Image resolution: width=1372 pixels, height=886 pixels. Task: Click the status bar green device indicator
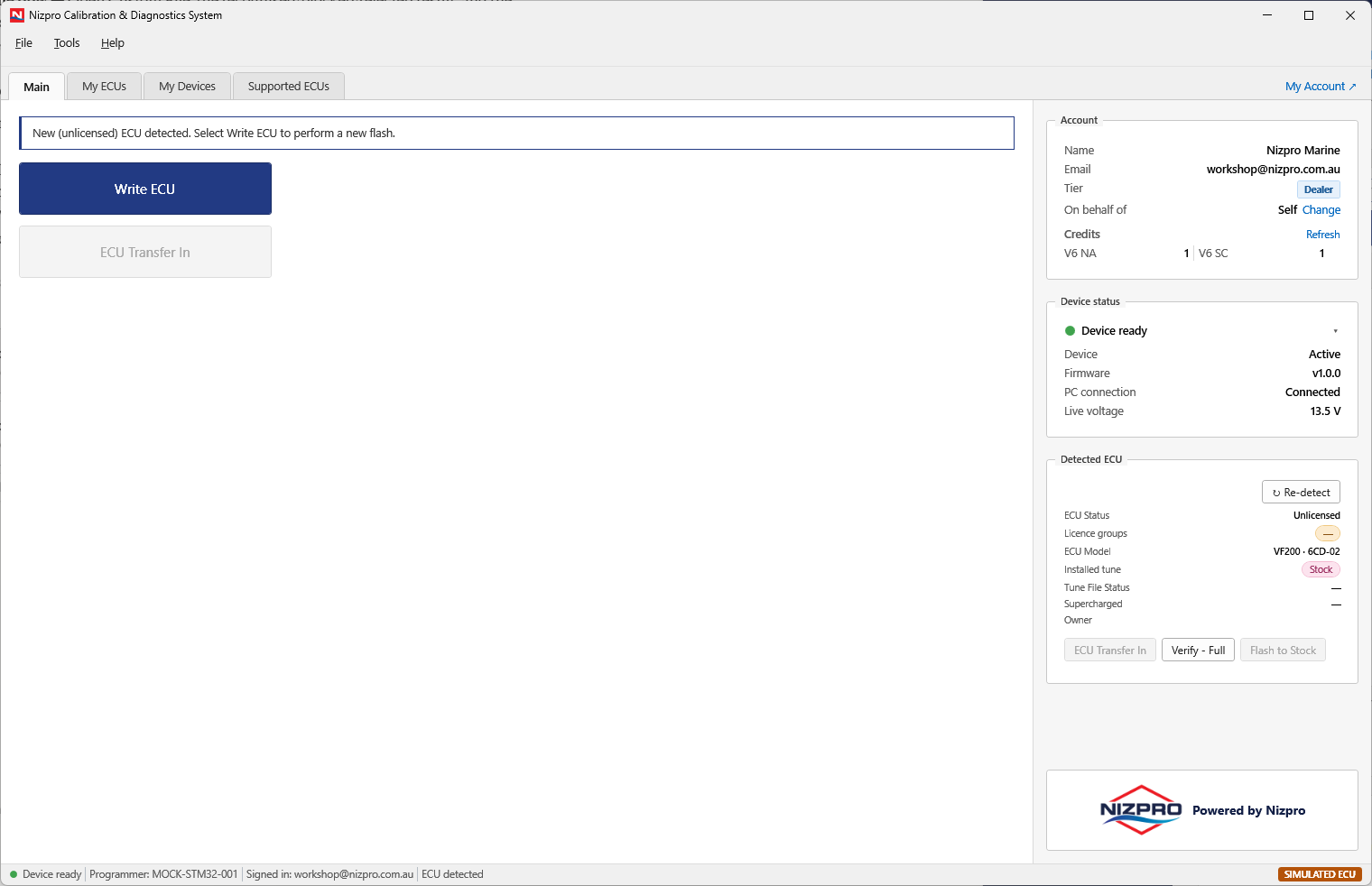click(x=14, y=874)
